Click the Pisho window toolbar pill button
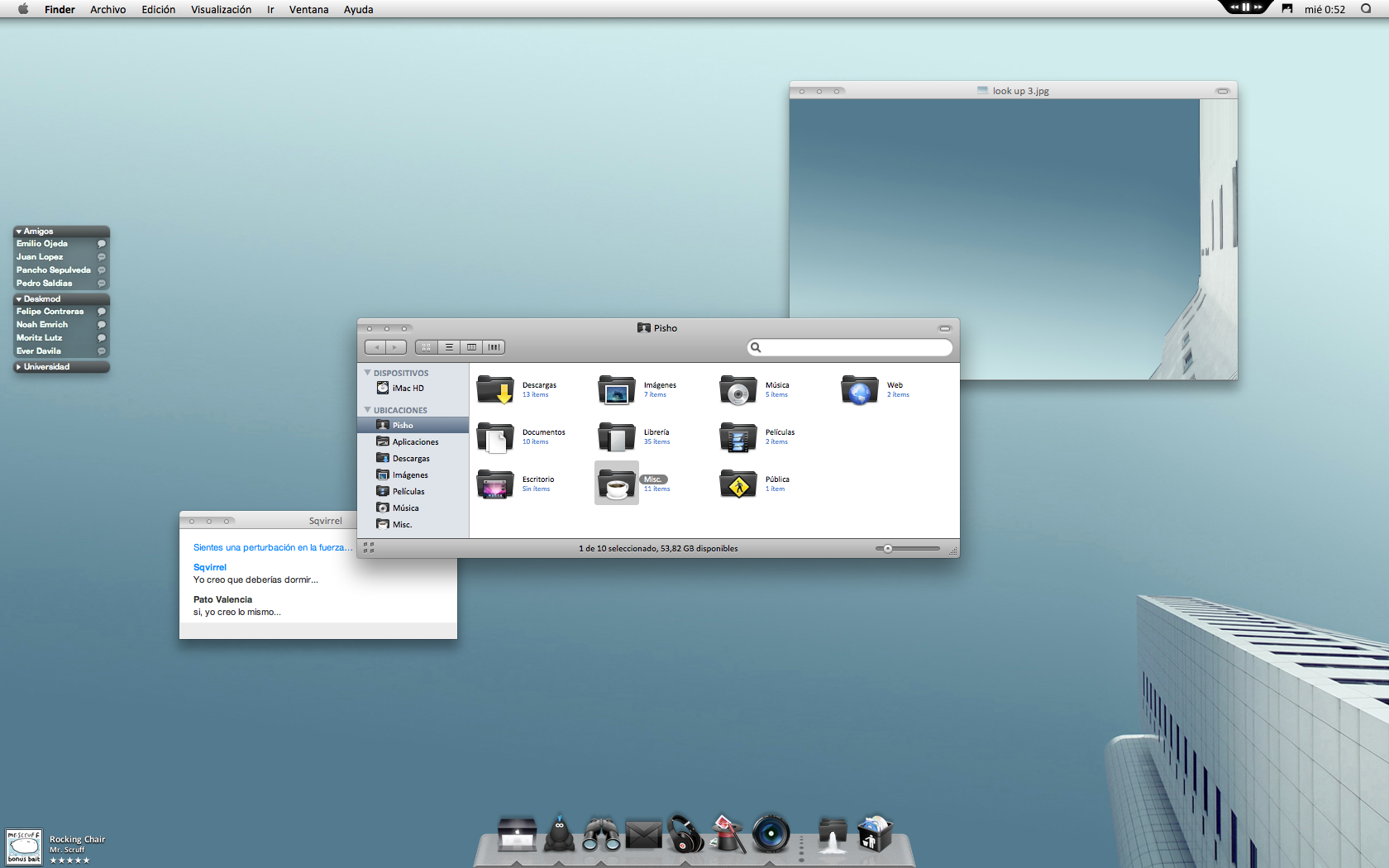This screenshot has width=1389, height=868. pyautogui.click(x=944, y=328)
